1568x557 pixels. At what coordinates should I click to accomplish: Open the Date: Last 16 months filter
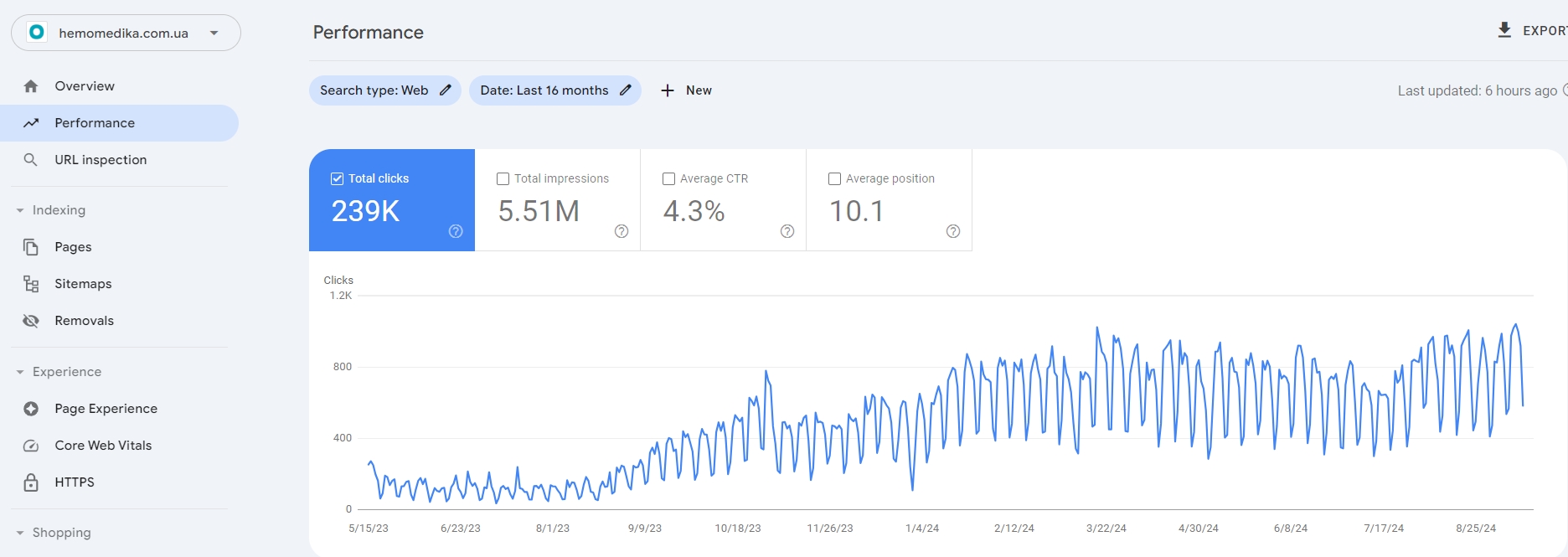[x=555, y=90]
